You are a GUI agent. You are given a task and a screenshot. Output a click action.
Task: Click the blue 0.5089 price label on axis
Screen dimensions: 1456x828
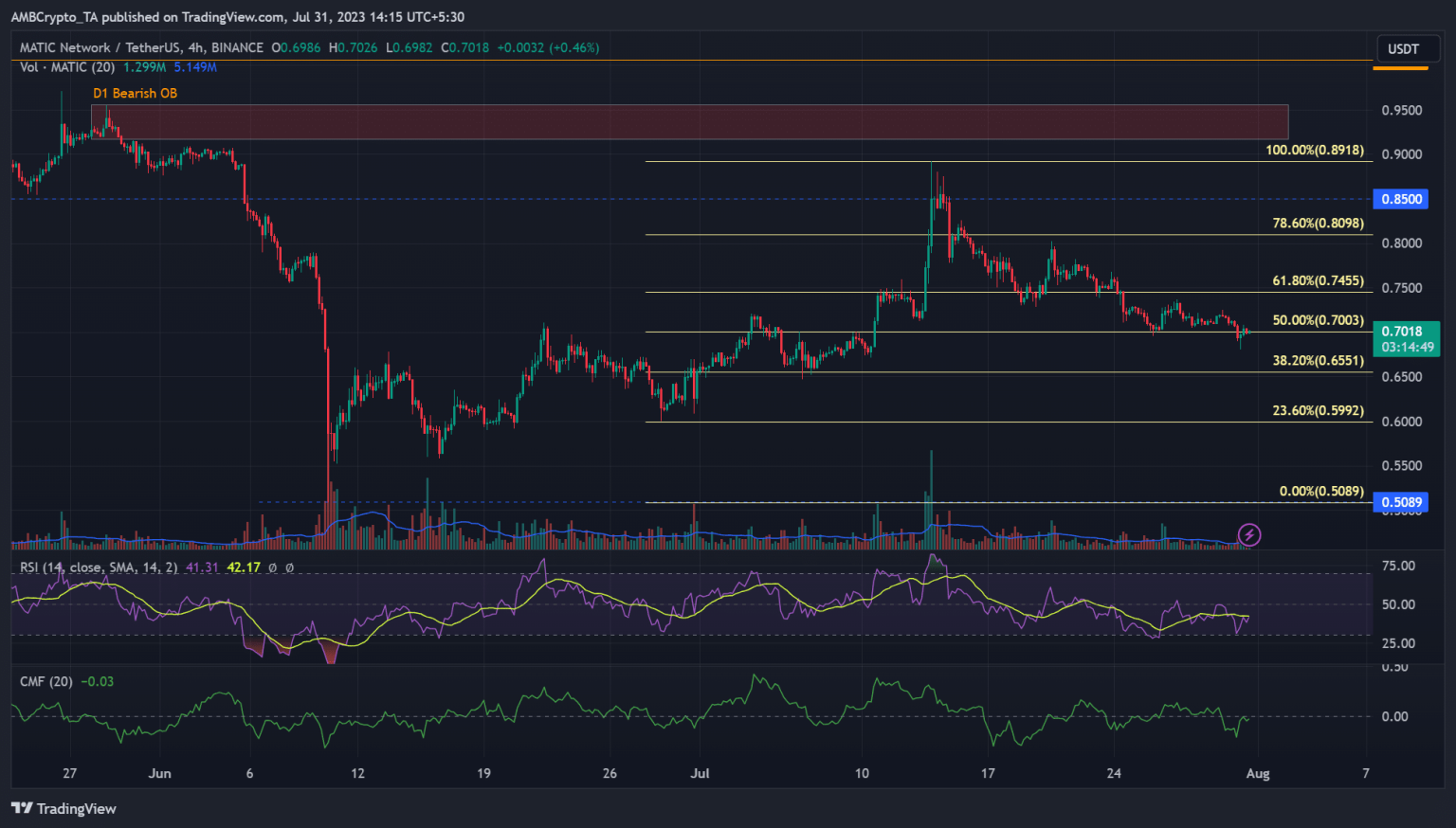click(1400, 502)
